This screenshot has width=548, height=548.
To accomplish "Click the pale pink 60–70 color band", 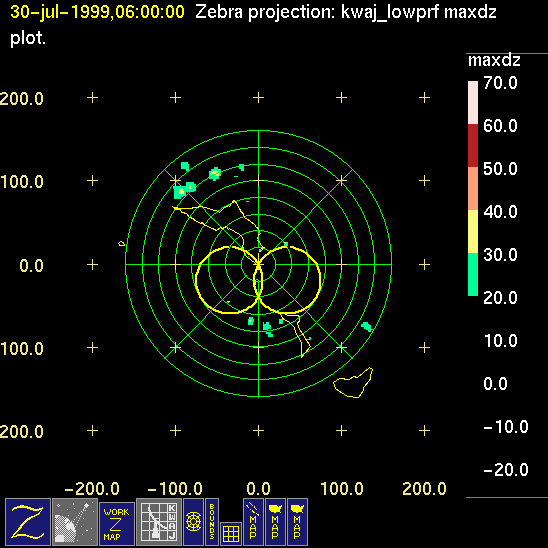I will pos(473,102).
